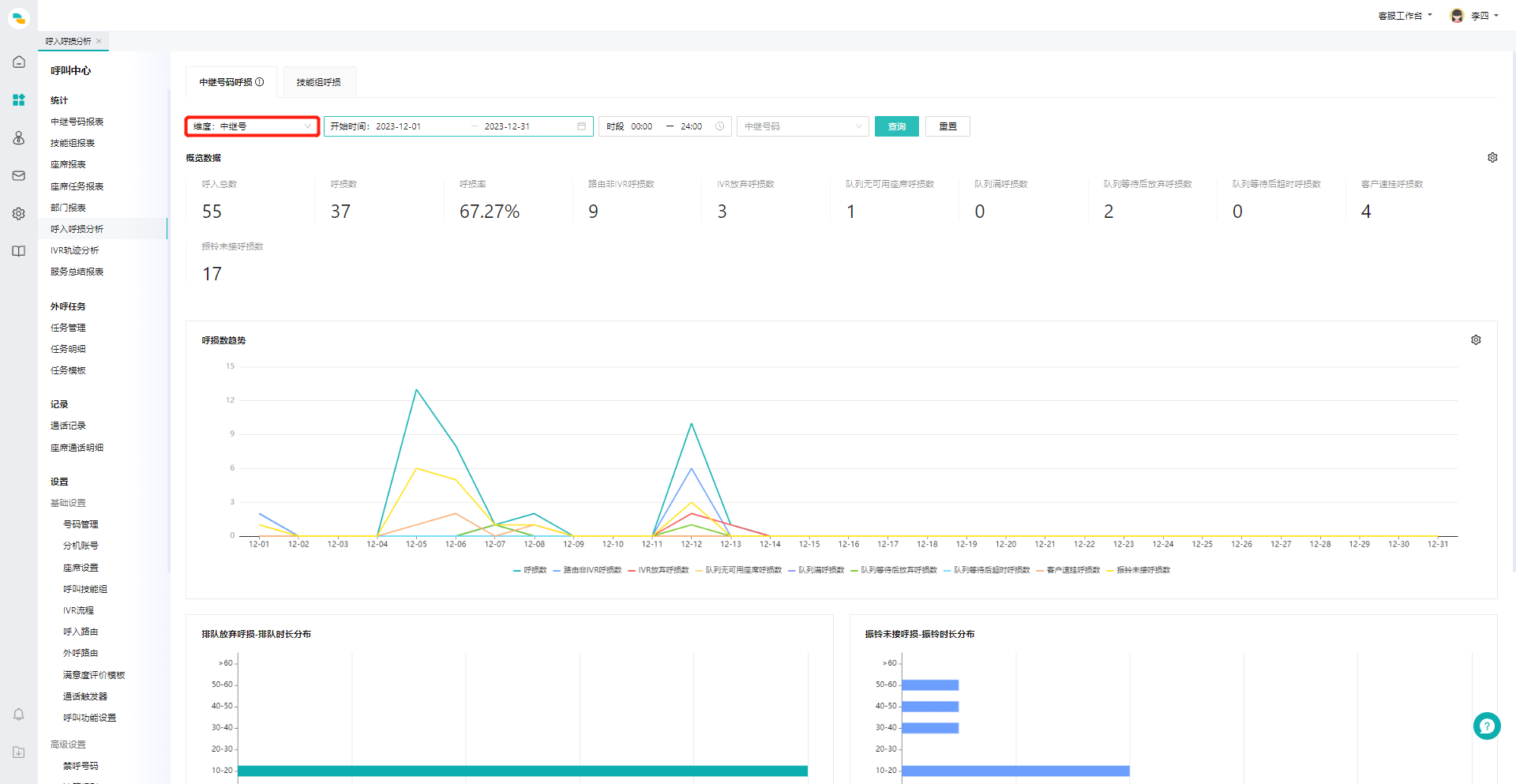Viewport: 1516px width, 784px height.
Task: Open the download icon at rail bottom
Action: point(19,752)
